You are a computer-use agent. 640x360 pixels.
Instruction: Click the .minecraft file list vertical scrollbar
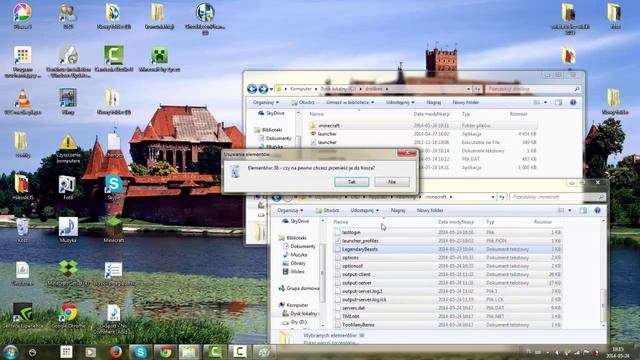click(x=603, y=273)
